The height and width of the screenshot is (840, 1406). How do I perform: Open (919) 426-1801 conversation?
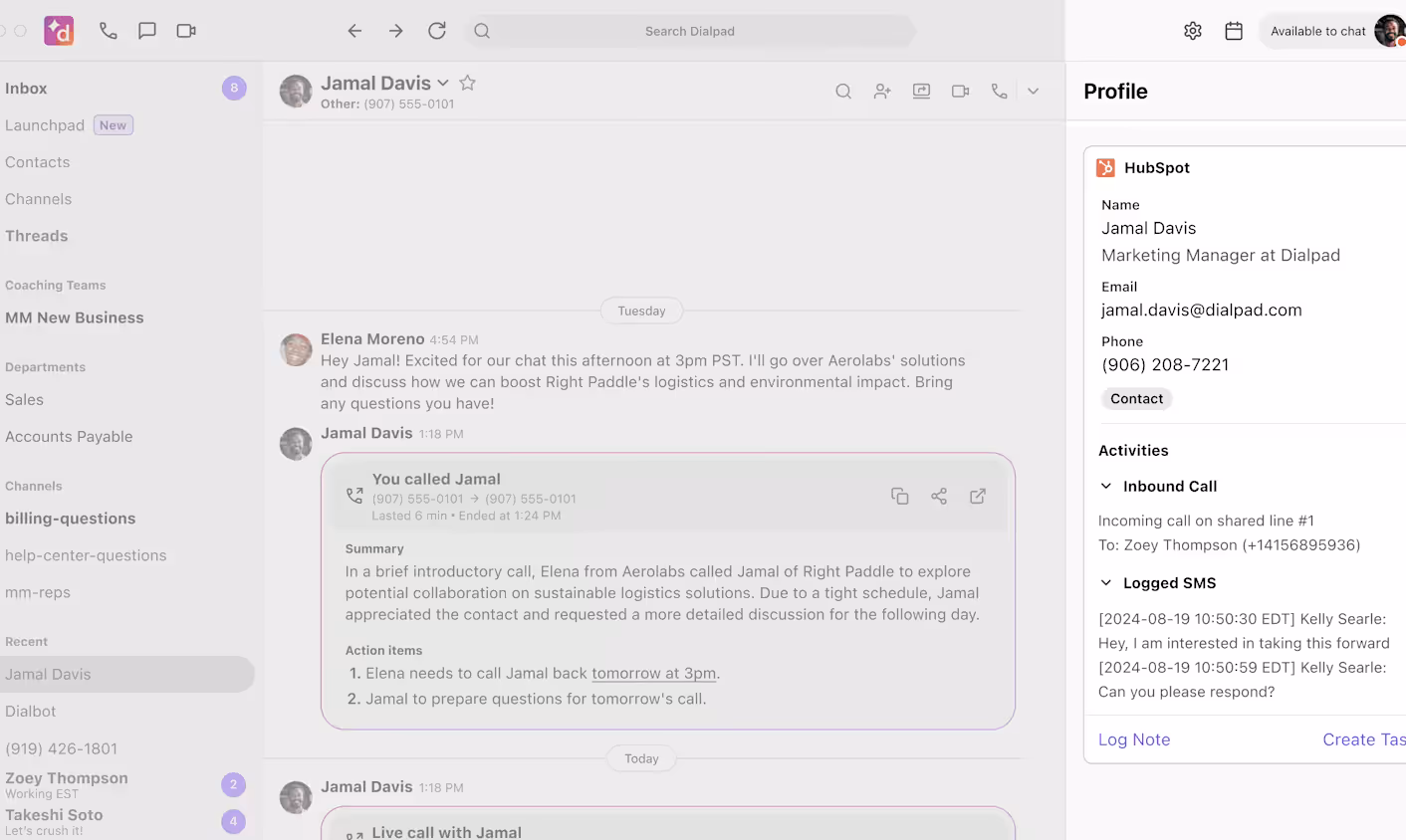point(61,748)
